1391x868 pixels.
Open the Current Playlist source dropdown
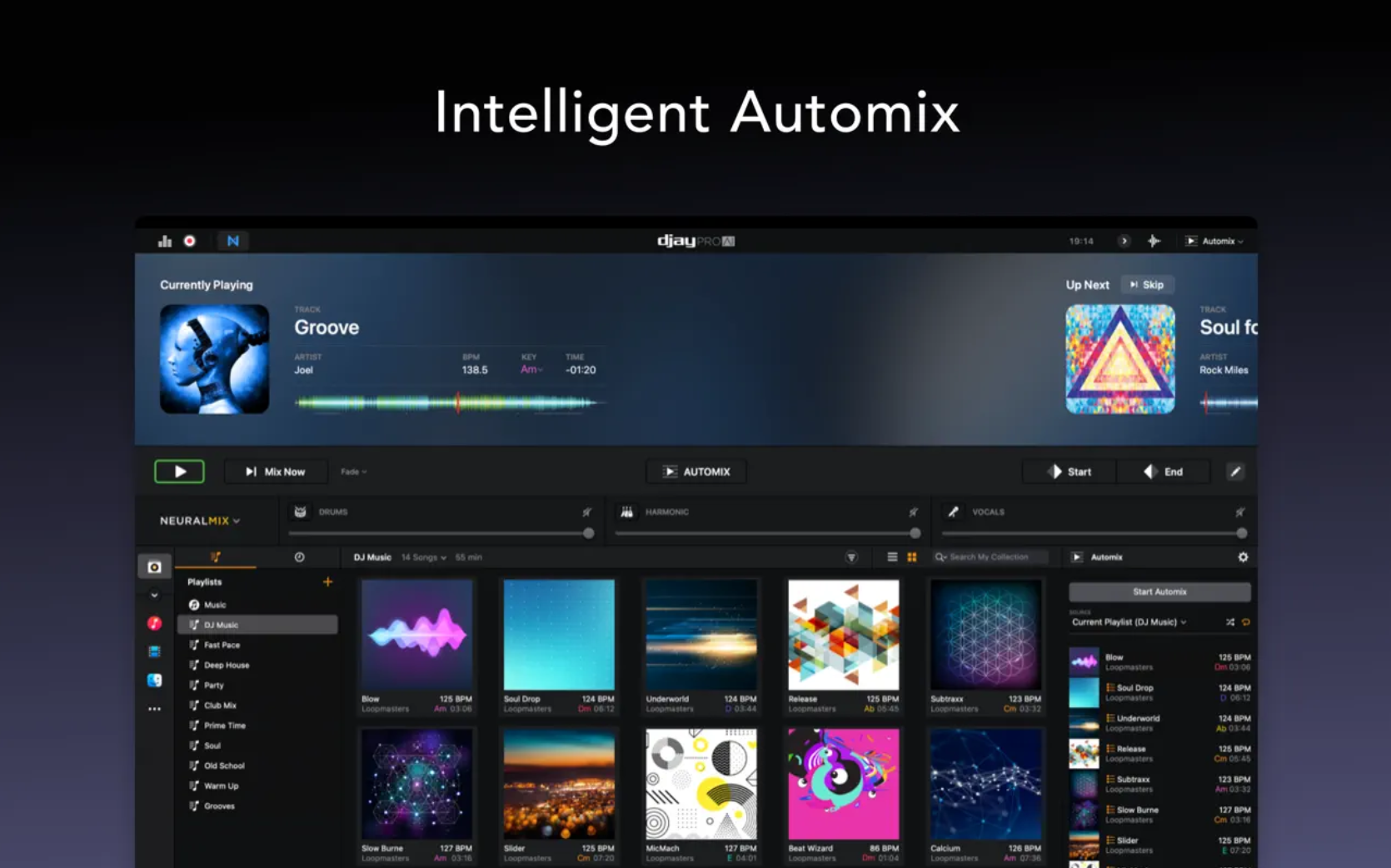click(x=1129, y=622)
